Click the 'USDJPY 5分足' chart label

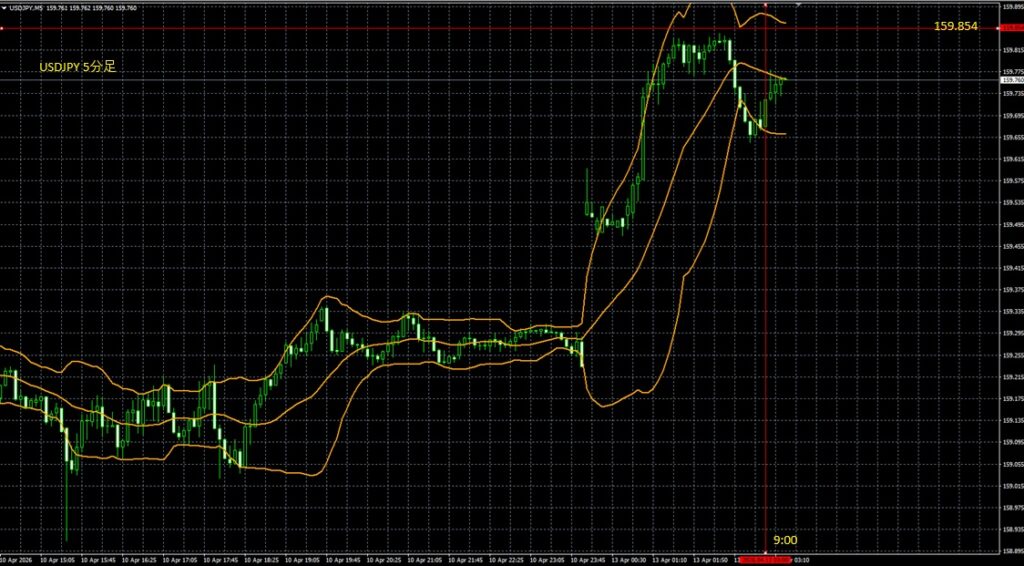click(x=78, y=67)
